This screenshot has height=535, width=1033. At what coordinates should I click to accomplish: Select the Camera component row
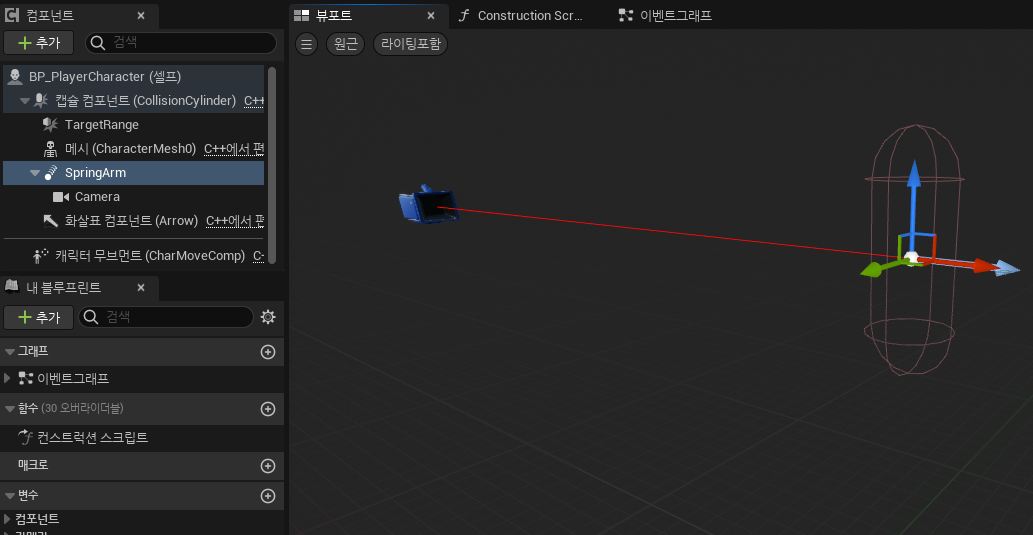click(x=134, y=196)
